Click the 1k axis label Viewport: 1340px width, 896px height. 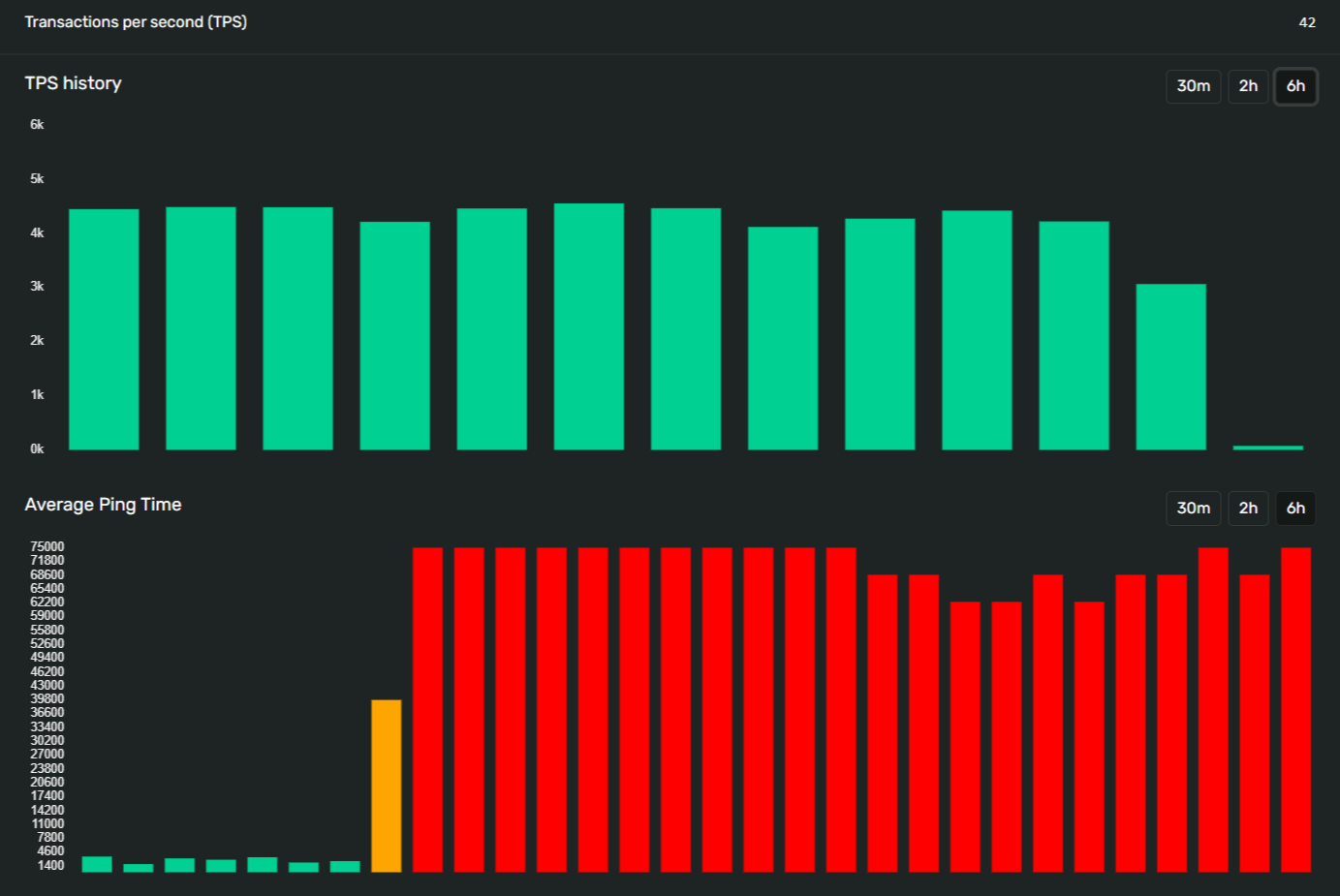coord(37,394)
